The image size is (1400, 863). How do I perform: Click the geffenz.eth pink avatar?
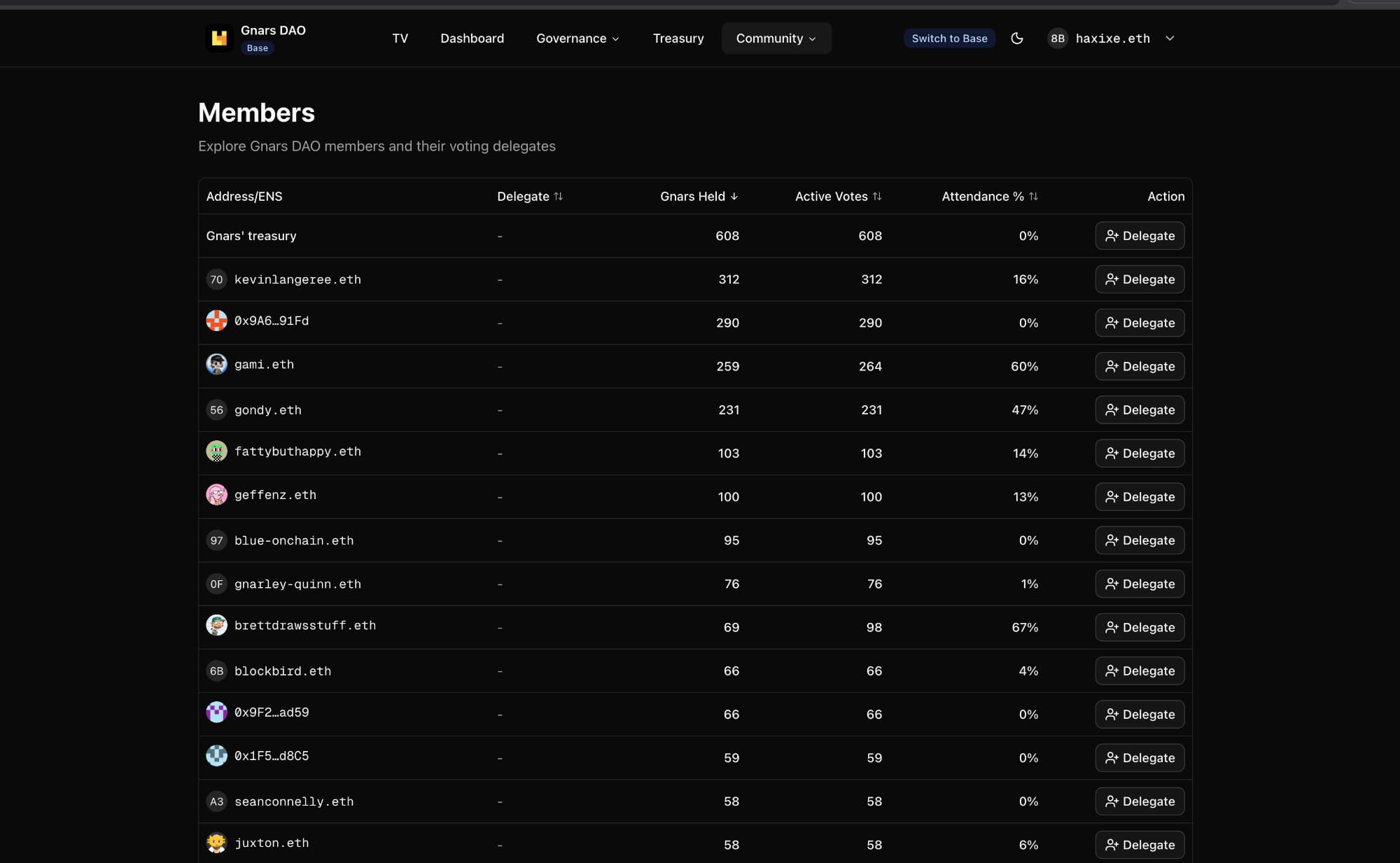216,495
